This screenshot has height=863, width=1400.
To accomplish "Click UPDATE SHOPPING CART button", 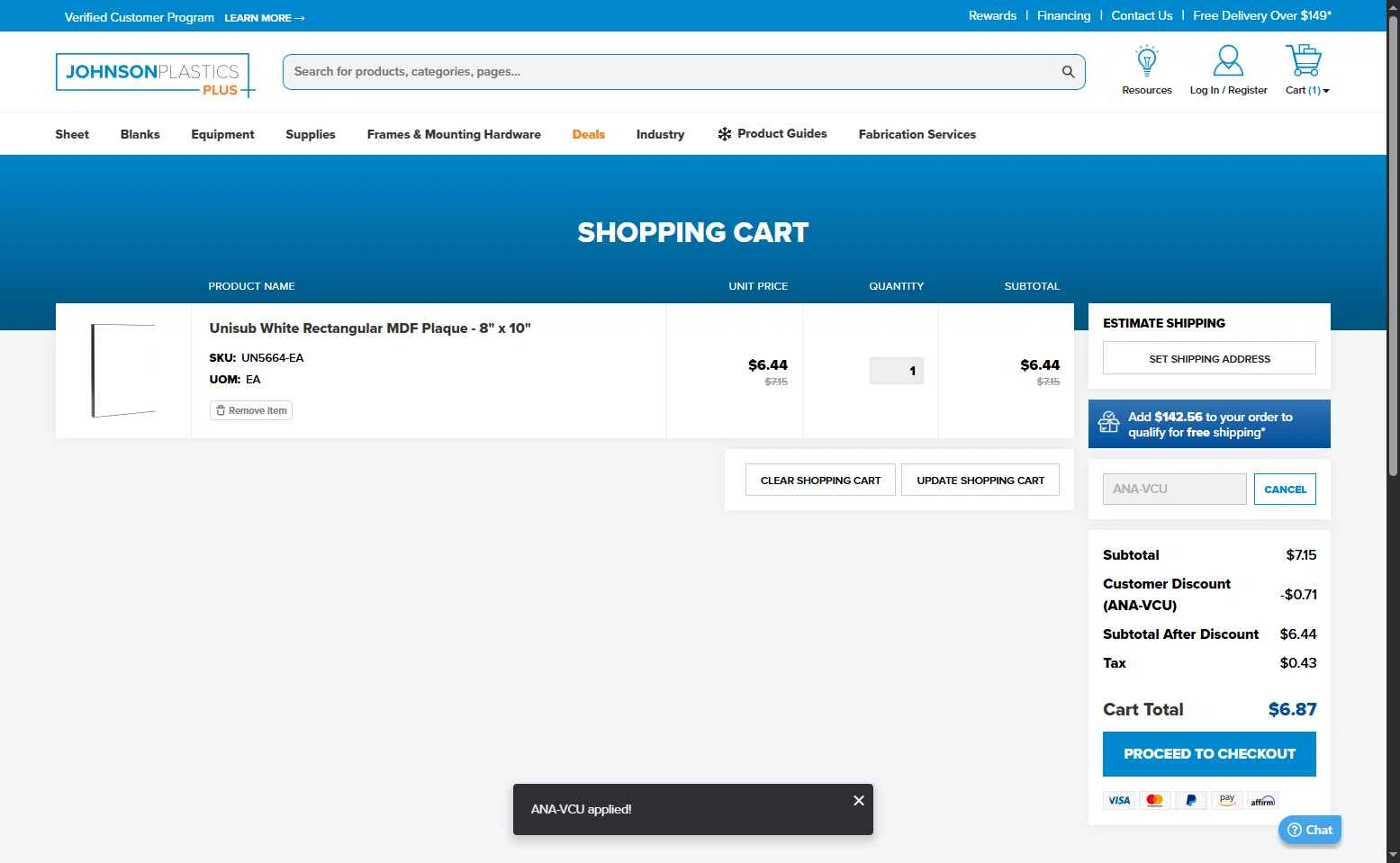I will point(980,481).
